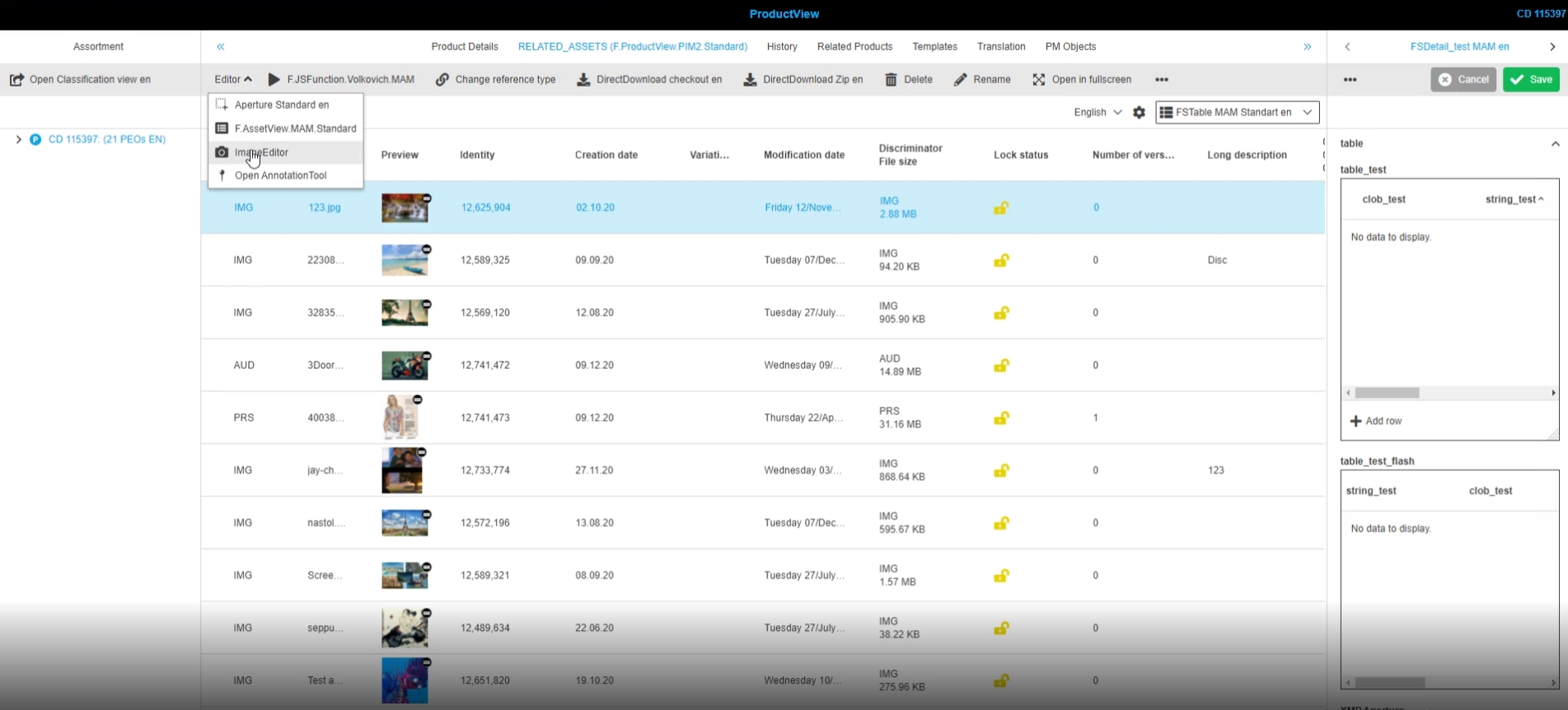Click Change reference type link icon

click(x=442, y=80)
